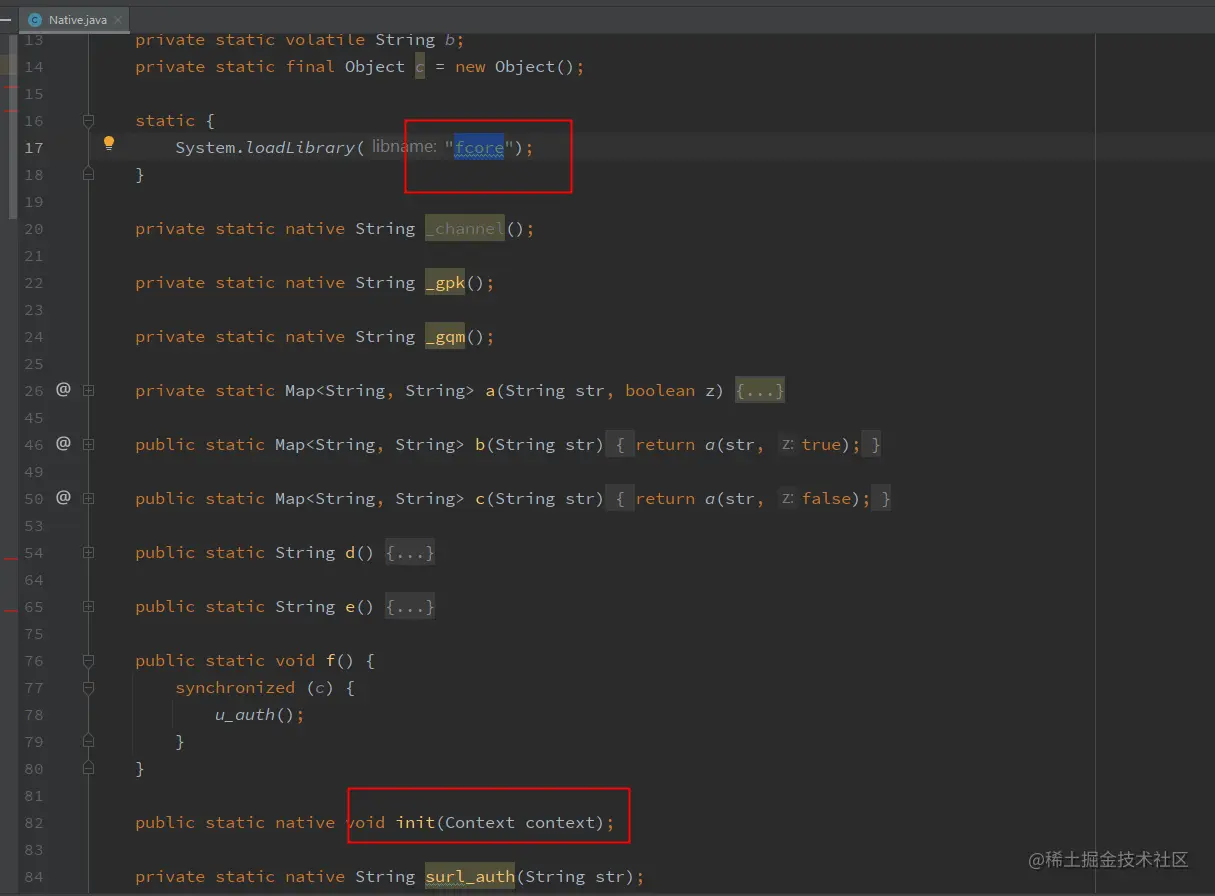The image size is (1215, 896).
Task: Click the @ gutter icon on line 46
Action: pos(63,443)
